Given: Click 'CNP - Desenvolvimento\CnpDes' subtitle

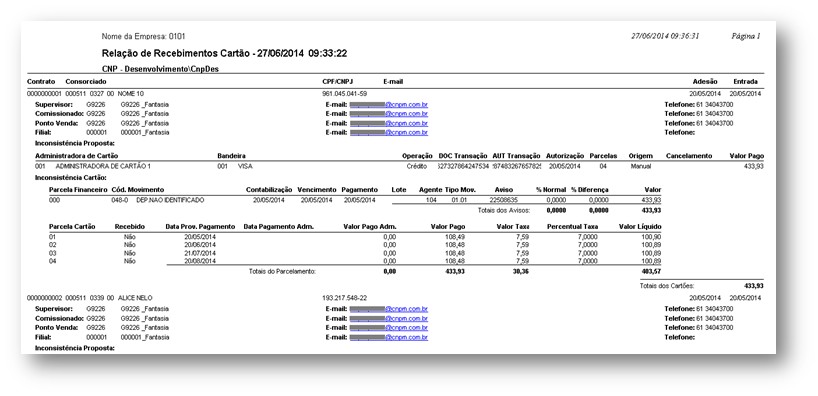Looking at the screenshot, I should 160,69.
